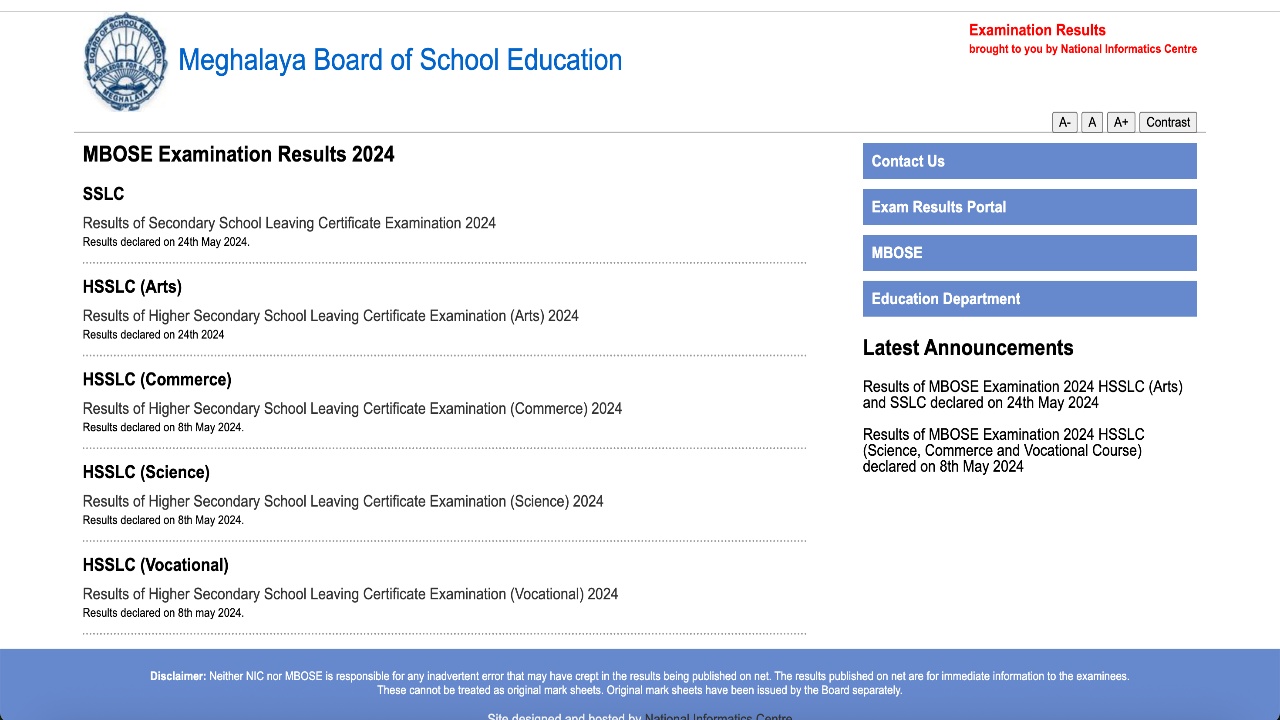Click the Latest Announcements heading
Image resolution: width=1280 pixels, height=720 pixels.
click(x=968, y=348)
